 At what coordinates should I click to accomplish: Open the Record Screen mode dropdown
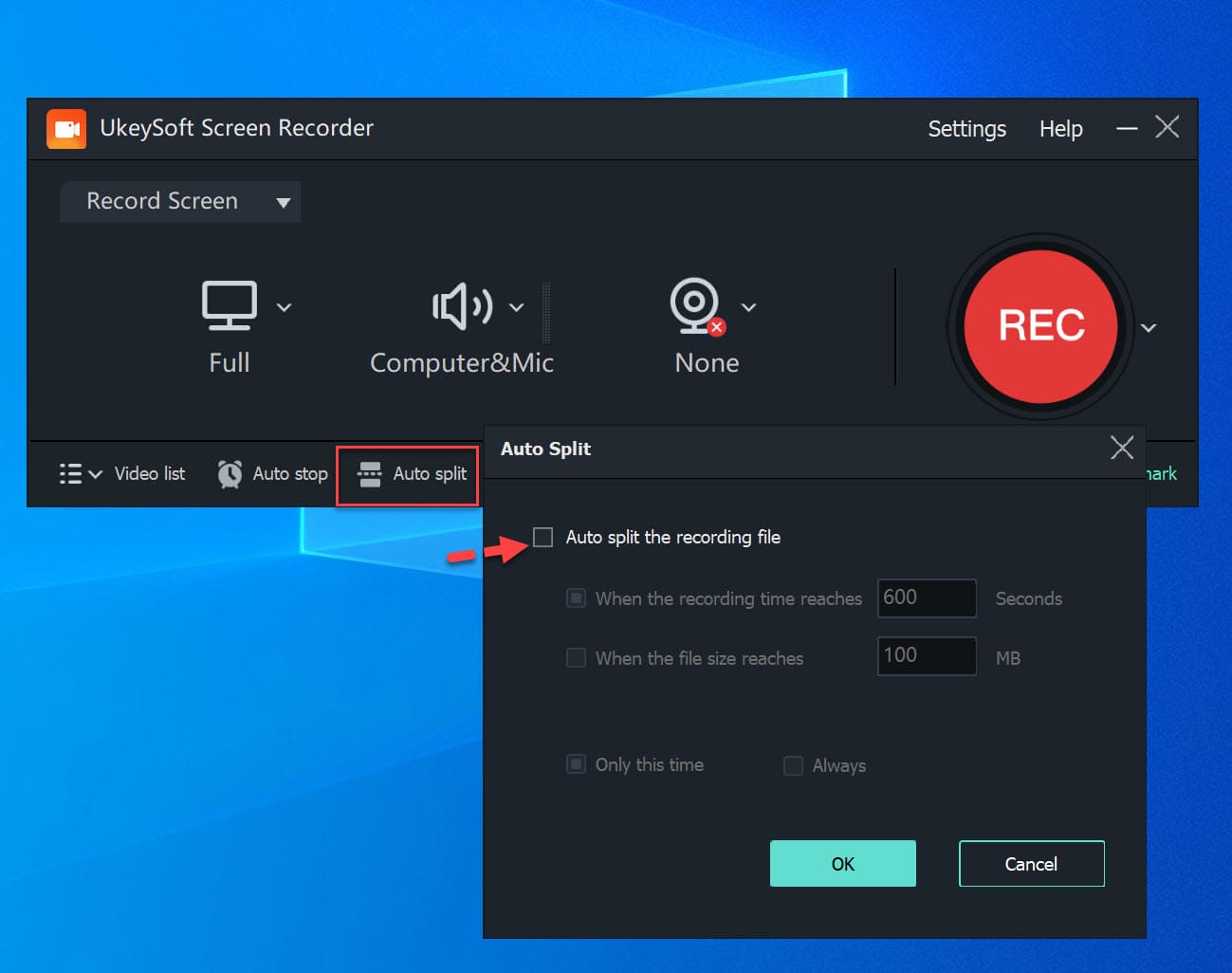(180, 202)
